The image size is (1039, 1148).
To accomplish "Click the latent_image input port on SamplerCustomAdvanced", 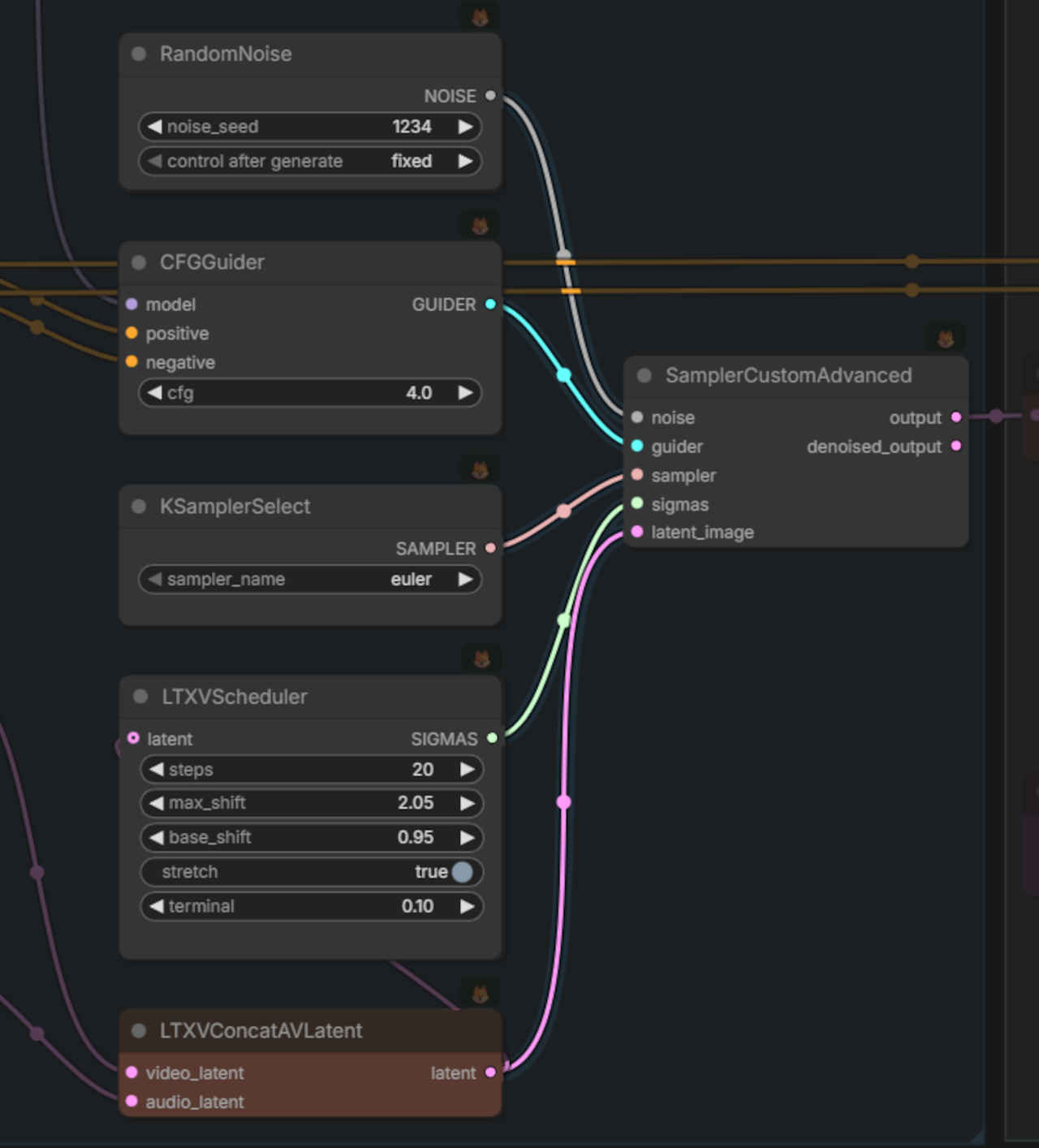I will click(x=637, y=532).
